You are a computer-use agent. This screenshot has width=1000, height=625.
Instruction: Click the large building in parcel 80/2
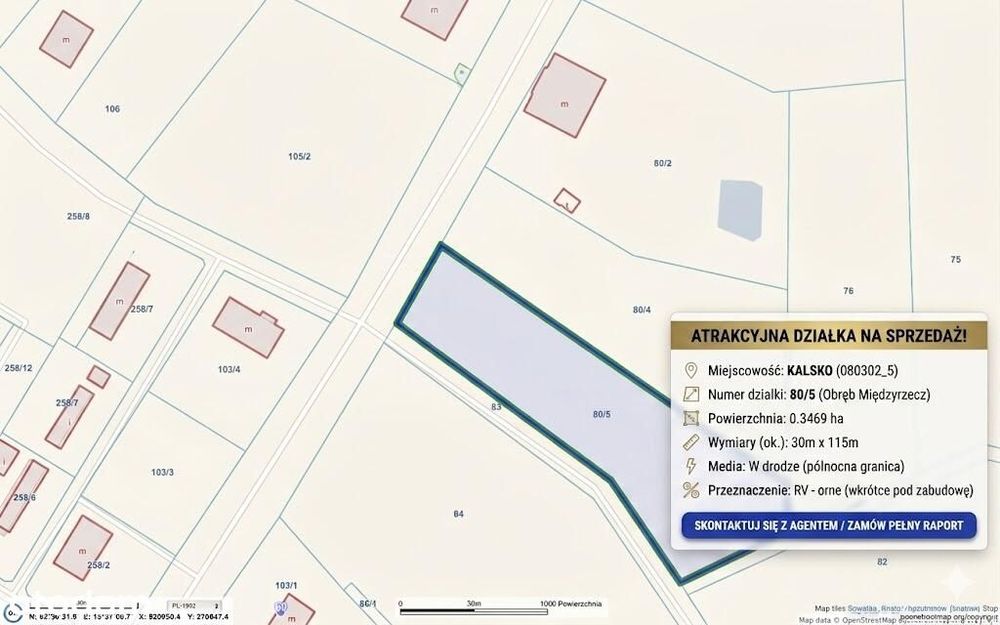pos(564,95)
